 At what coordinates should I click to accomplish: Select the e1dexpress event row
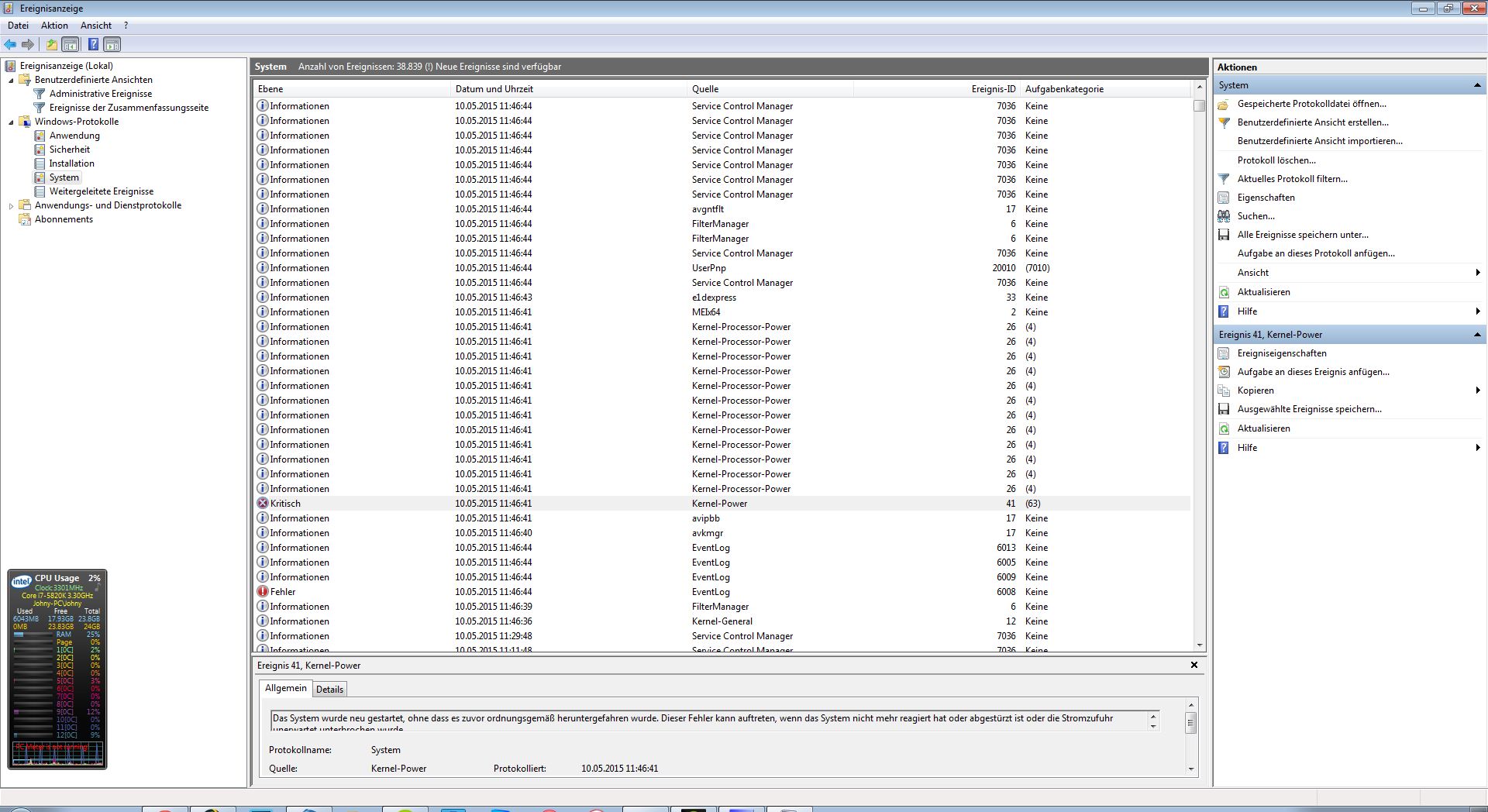722,298
